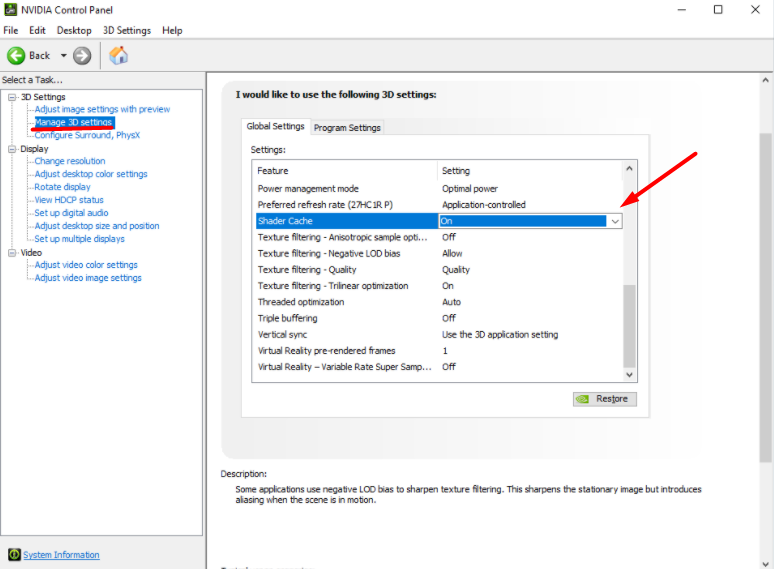774x569 pixels.
Task: Select Manage 3D settings in the tree
Action: pos(74,122)
